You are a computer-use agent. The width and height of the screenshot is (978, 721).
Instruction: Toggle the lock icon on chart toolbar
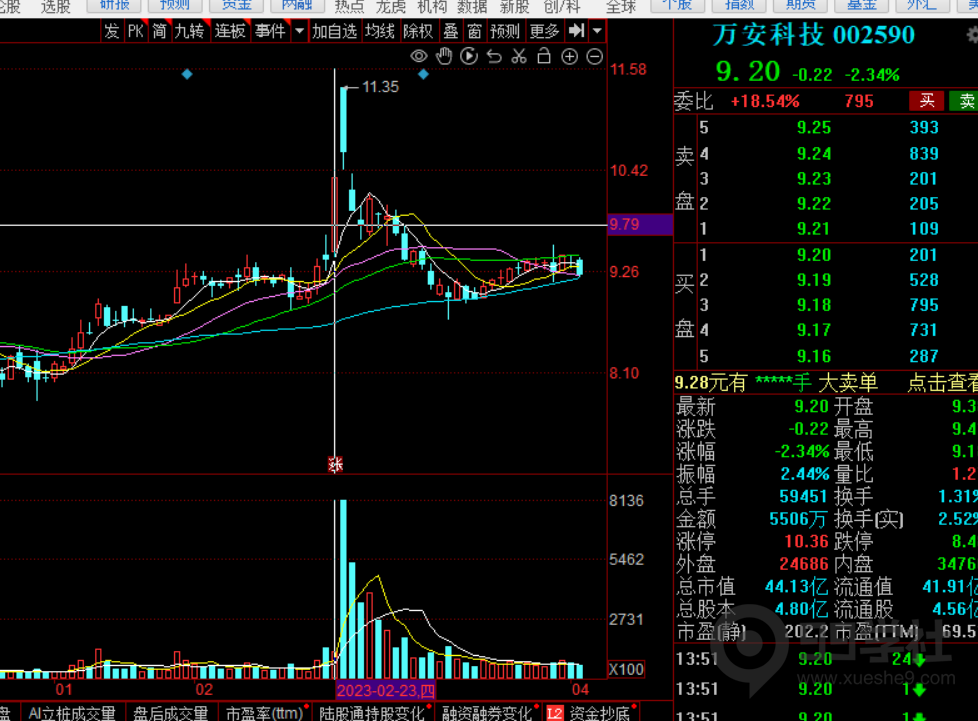point(544,57)
